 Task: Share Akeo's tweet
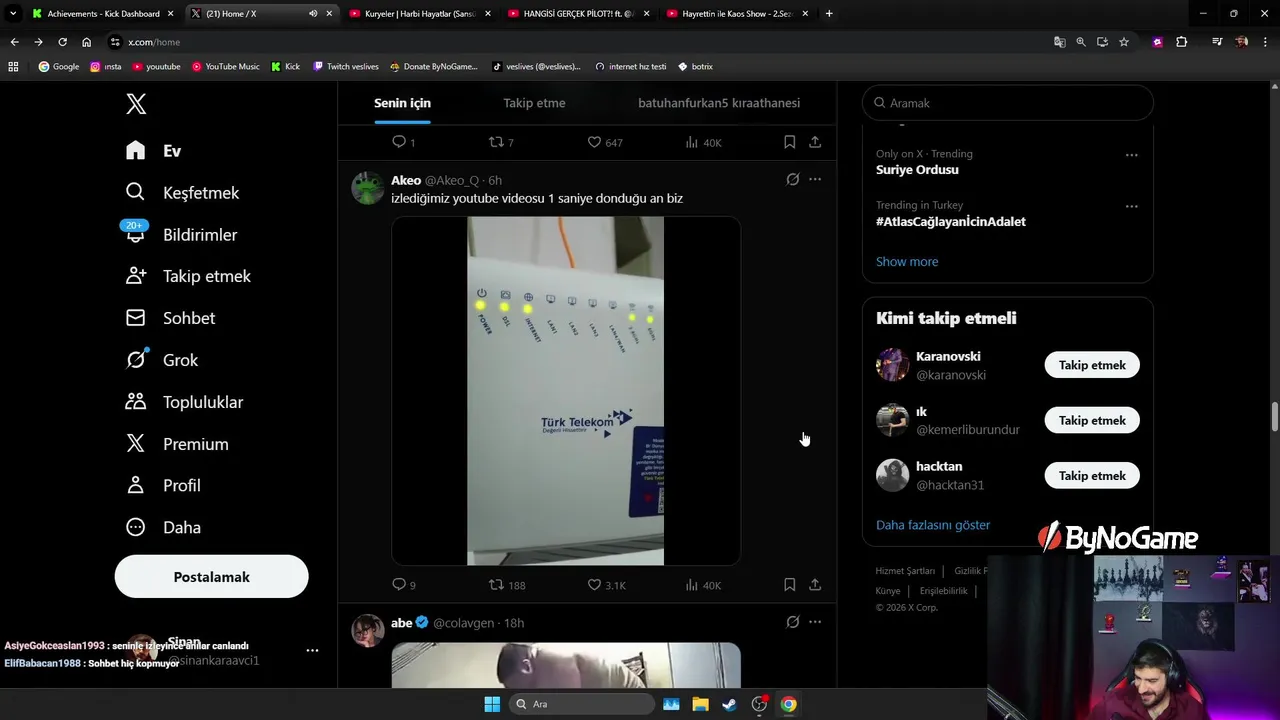[x=815, y=585]
